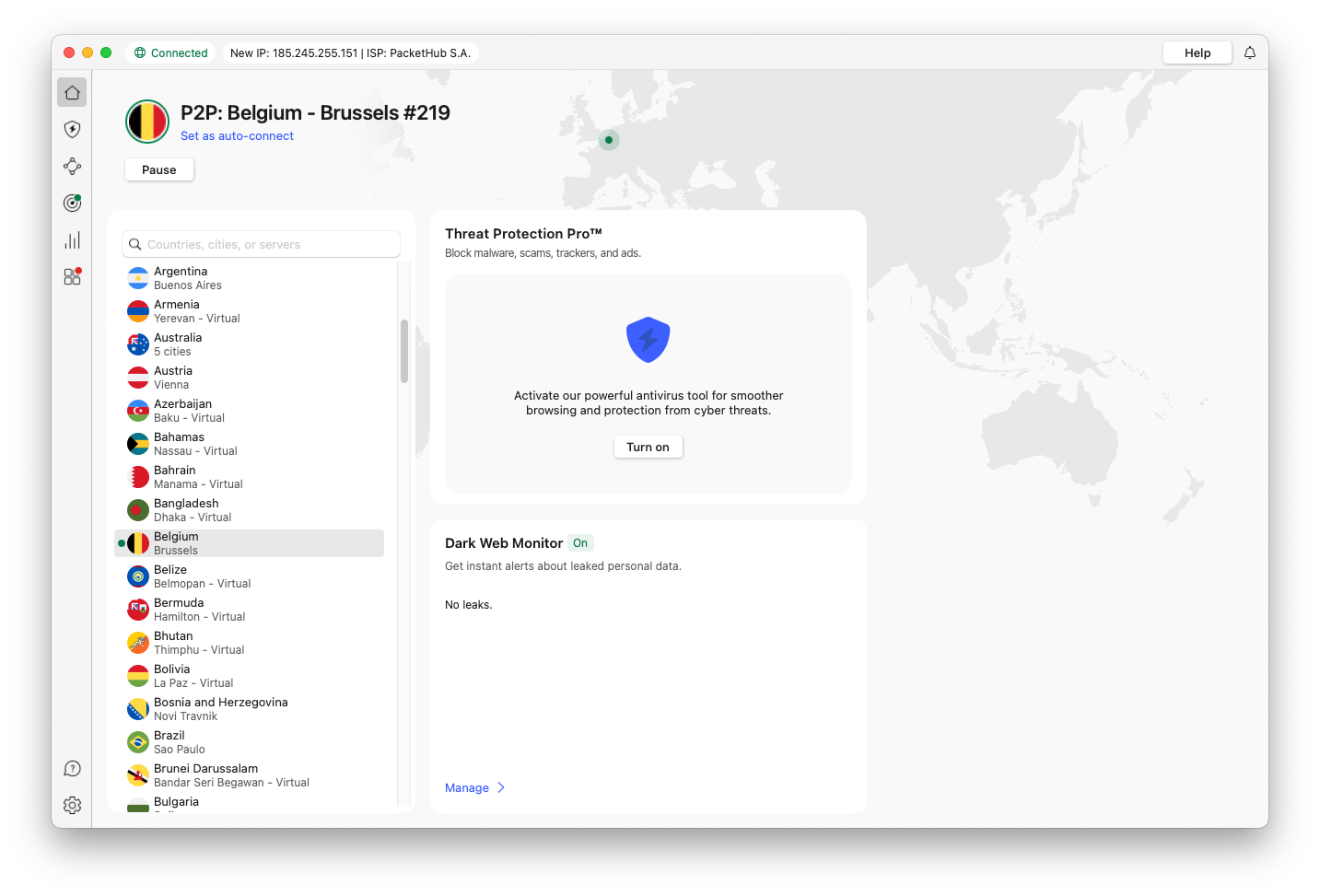Open Meshnet icon in sidebar
Image resolution: width=1320 pixels, height=896 pixels.
[72, 166]
